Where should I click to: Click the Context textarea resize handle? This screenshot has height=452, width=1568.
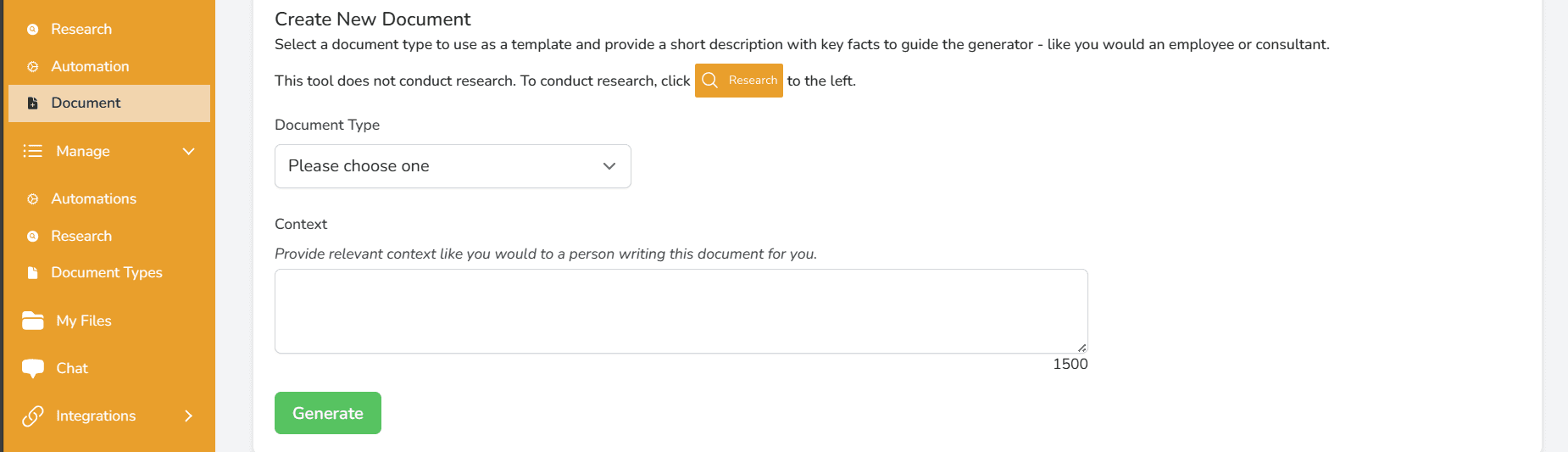tap(1081, 348)
